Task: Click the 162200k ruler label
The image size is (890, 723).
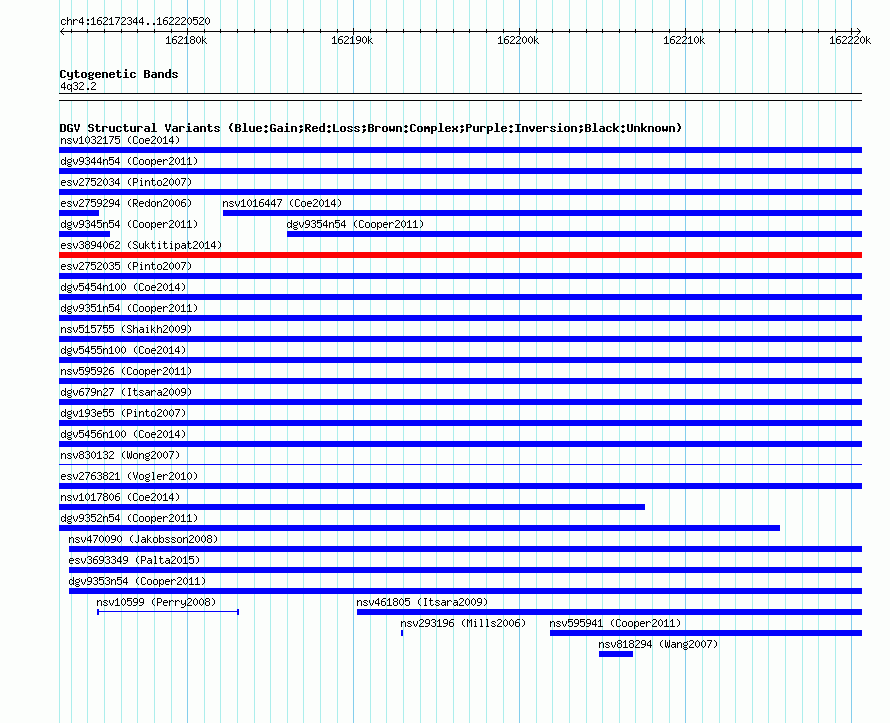Action: 518,40
